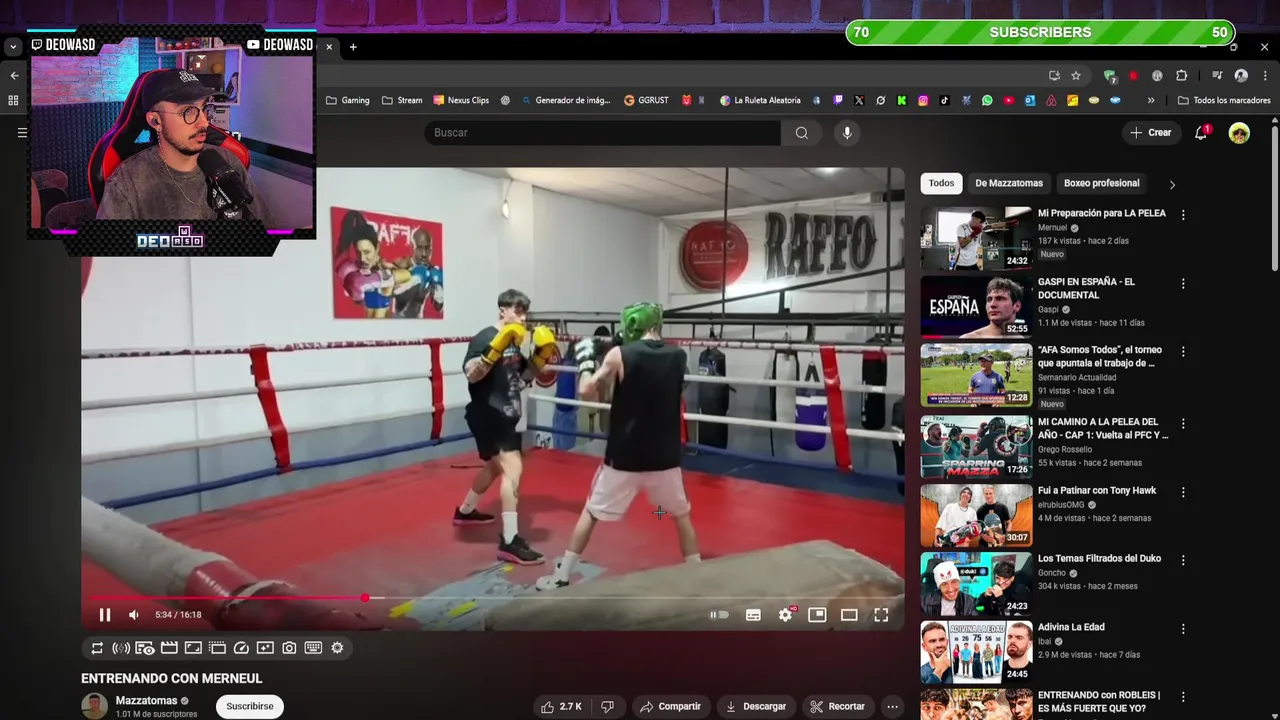Select the Todos filter chip

click(941, 183)
